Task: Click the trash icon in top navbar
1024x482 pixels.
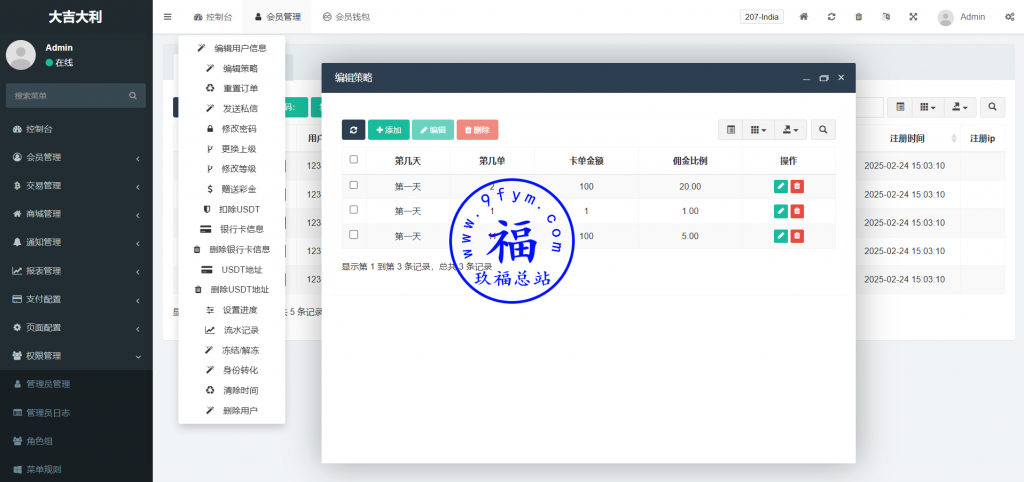Action: click(x=859, y=17)
